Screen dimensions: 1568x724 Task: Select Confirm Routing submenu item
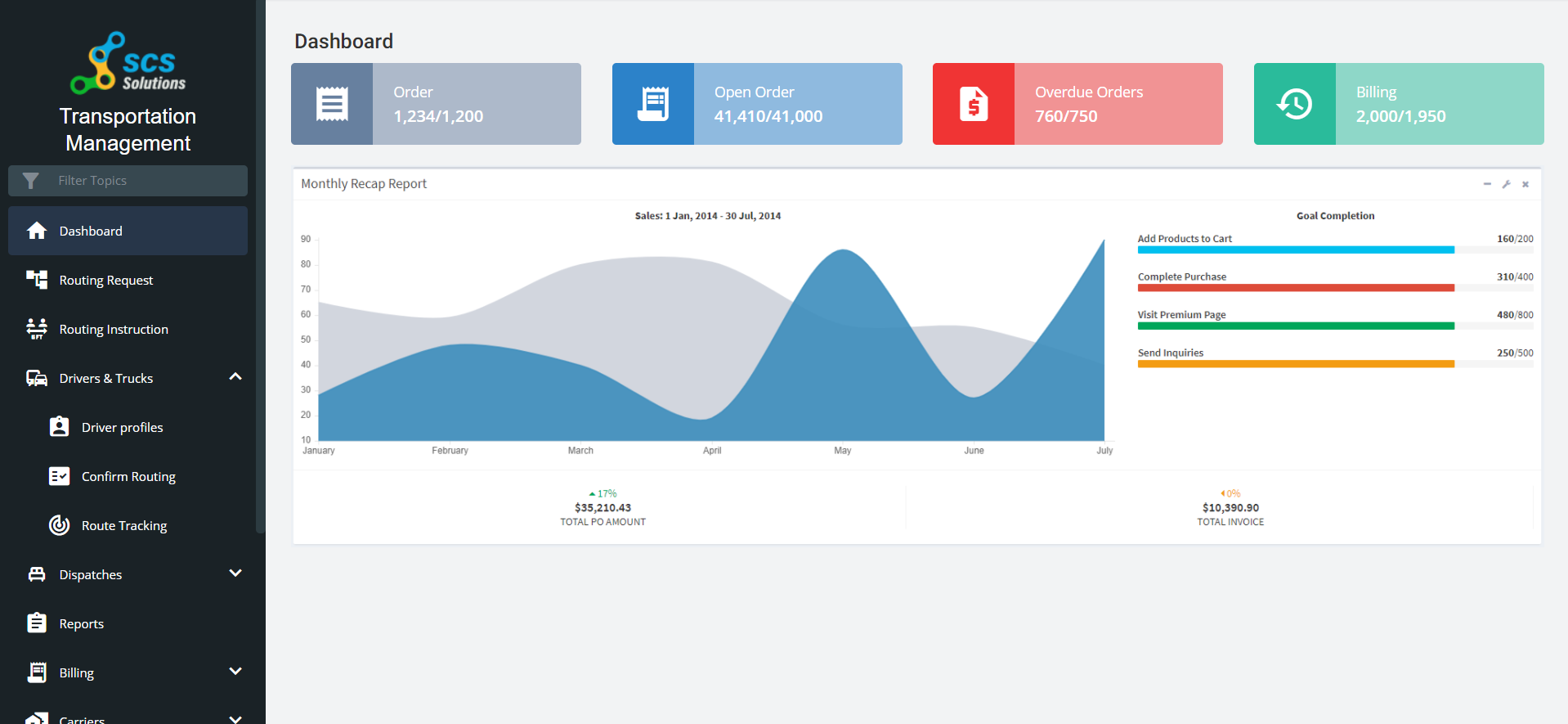pyautogui.click(x=128, y=476)
